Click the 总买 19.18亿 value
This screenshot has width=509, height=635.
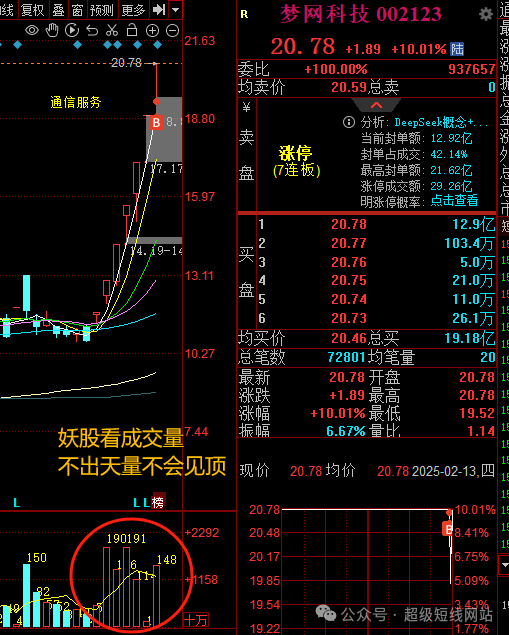coord(470,338)
